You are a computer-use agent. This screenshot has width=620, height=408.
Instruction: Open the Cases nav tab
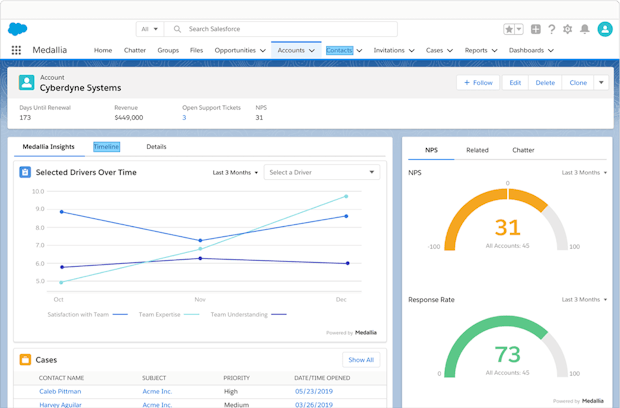(434, 50)
